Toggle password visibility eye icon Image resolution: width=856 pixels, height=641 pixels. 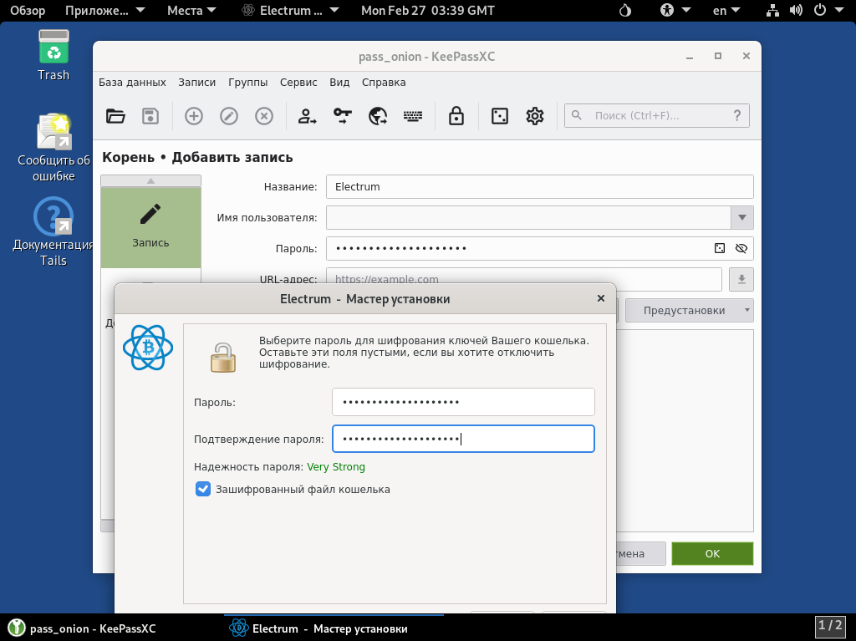741,248
